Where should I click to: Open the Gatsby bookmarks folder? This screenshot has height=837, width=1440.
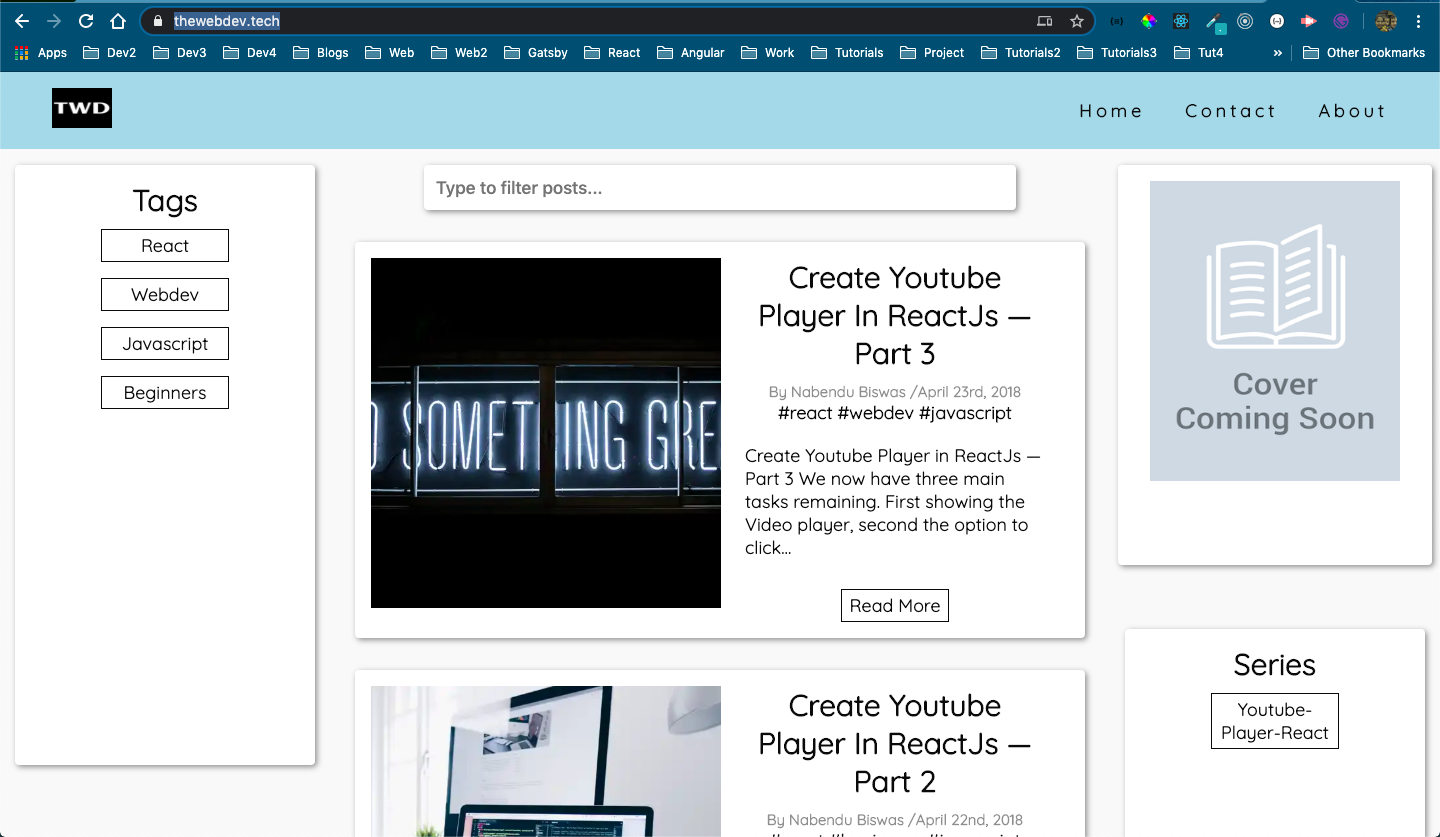536,53
